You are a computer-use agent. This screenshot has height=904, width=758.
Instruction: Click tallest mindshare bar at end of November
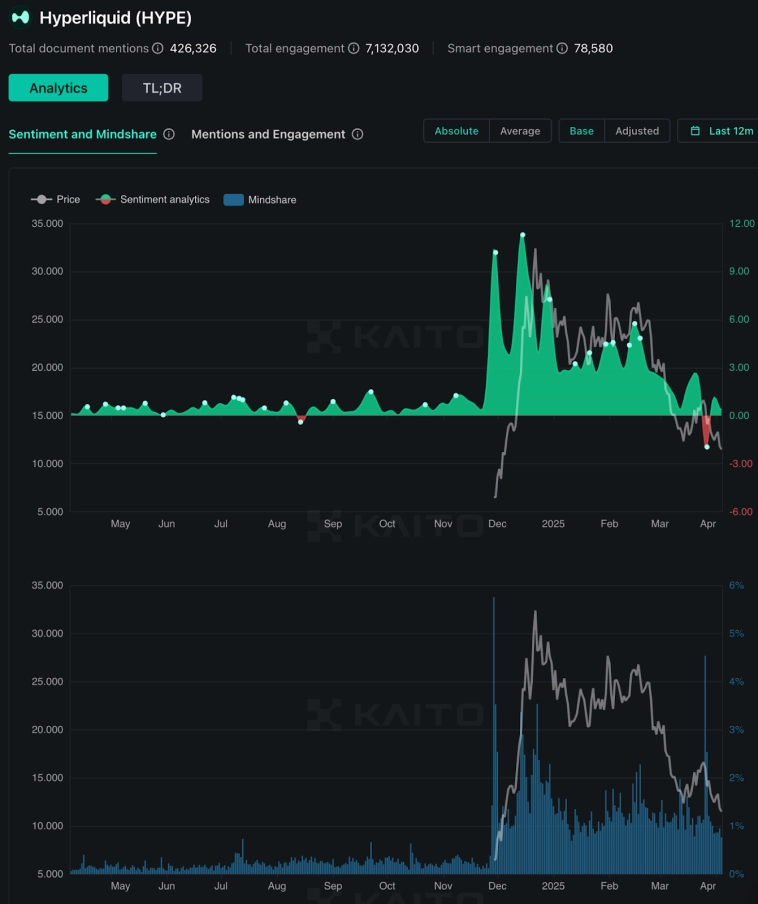pos(493,735)
